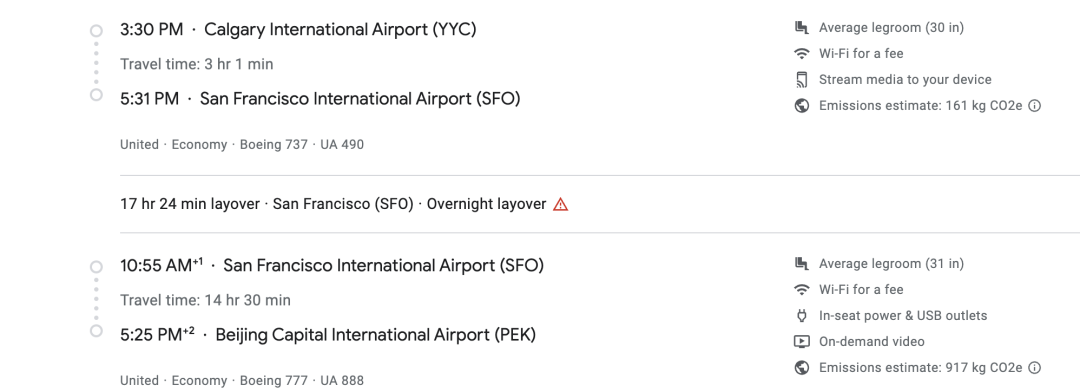The height and width of the screenshot is (392, 1080).
Task: Click the Calgary International Airport (YYC) departure text
Action: coord(340,30)
